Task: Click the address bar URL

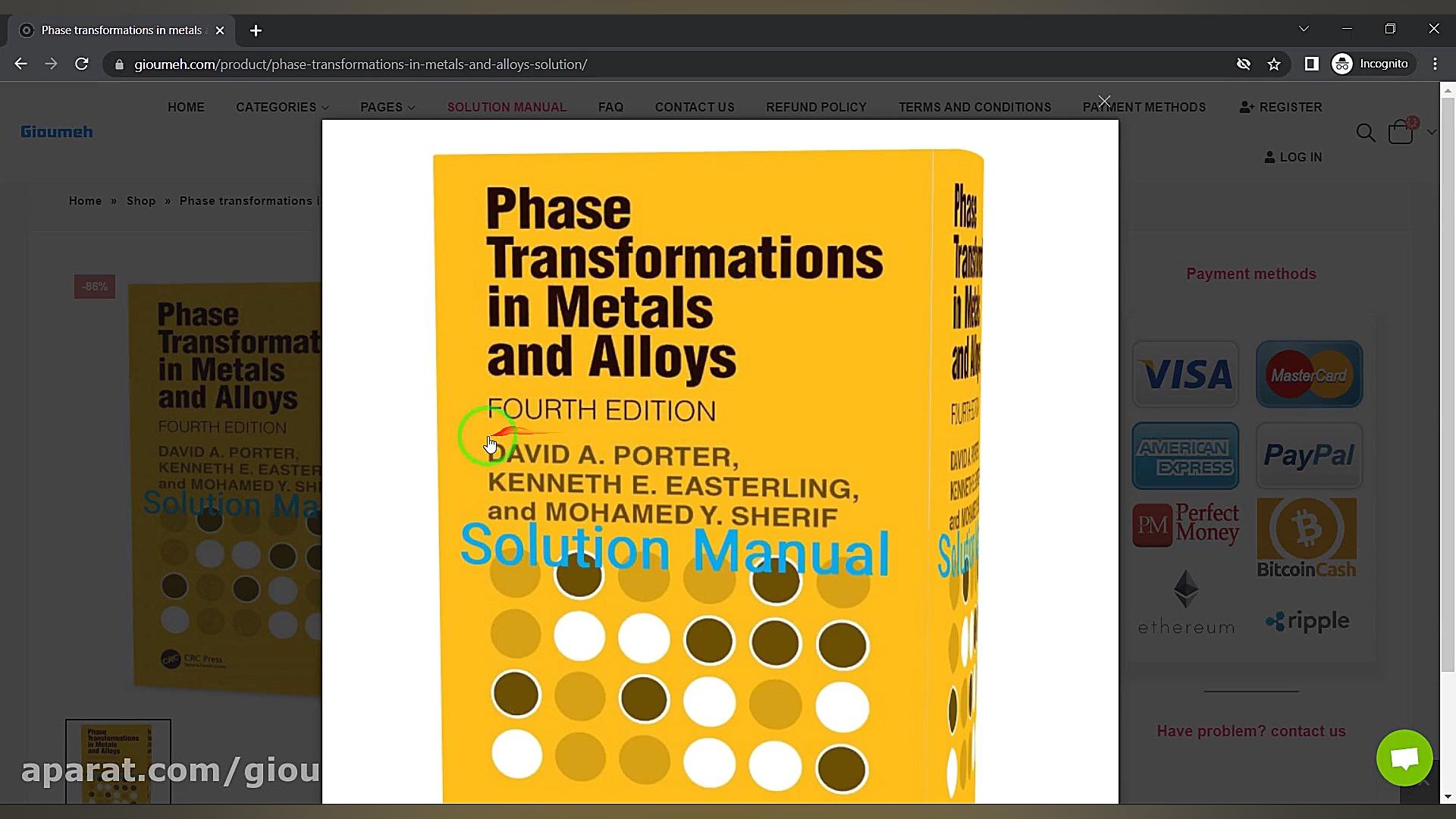Action: [360, 64]
